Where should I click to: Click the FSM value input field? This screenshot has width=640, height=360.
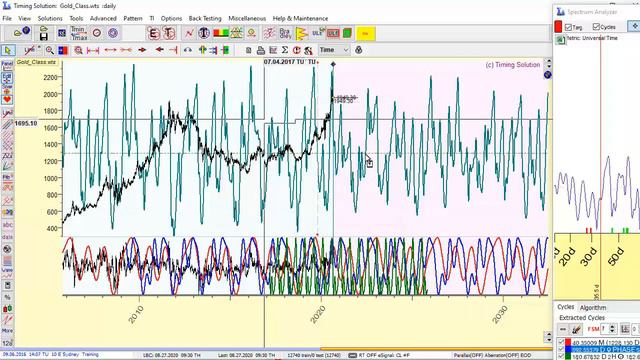[604, 329]
